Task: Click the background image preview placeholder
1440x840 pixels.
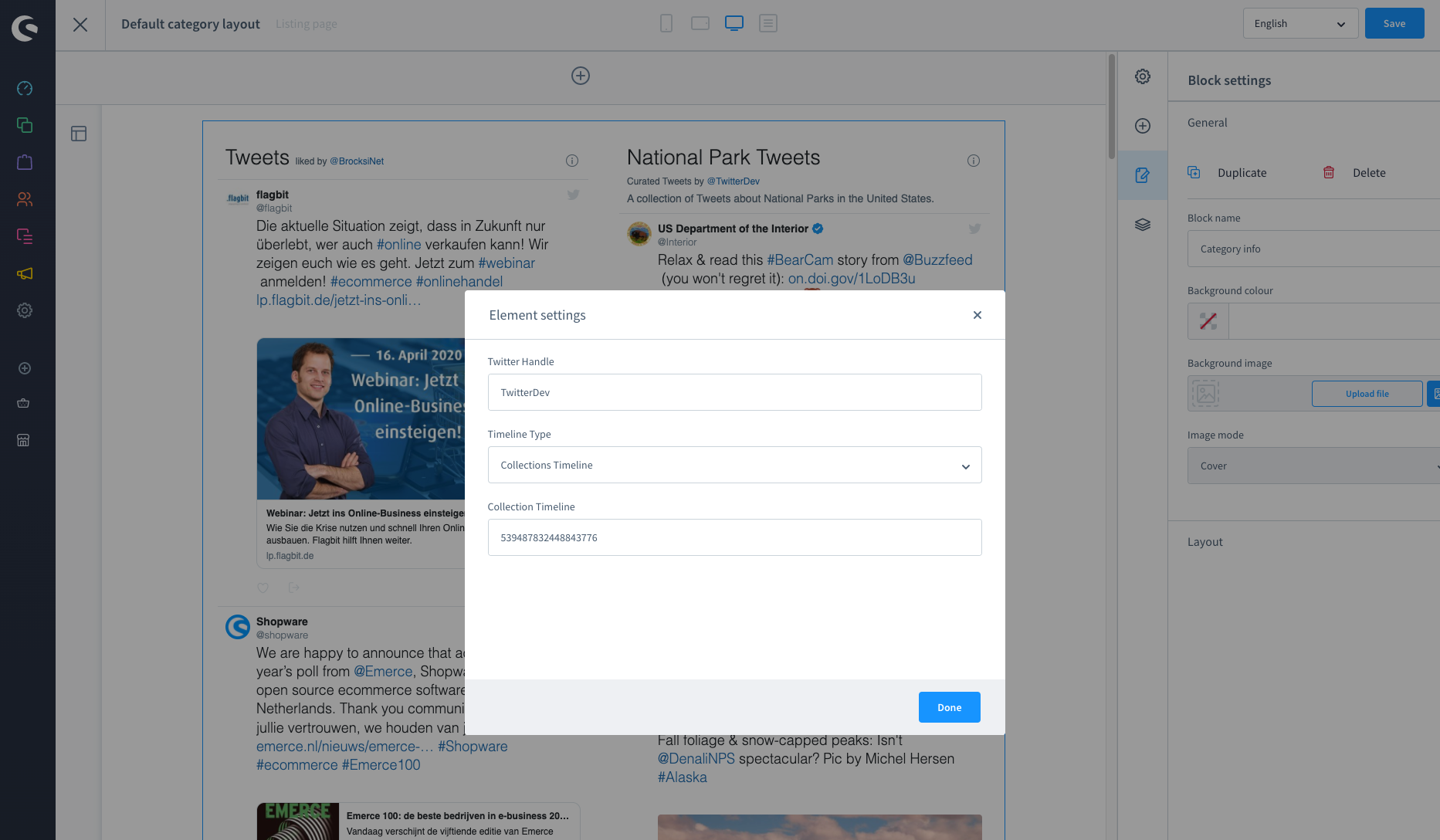Action: (1205, 394)
